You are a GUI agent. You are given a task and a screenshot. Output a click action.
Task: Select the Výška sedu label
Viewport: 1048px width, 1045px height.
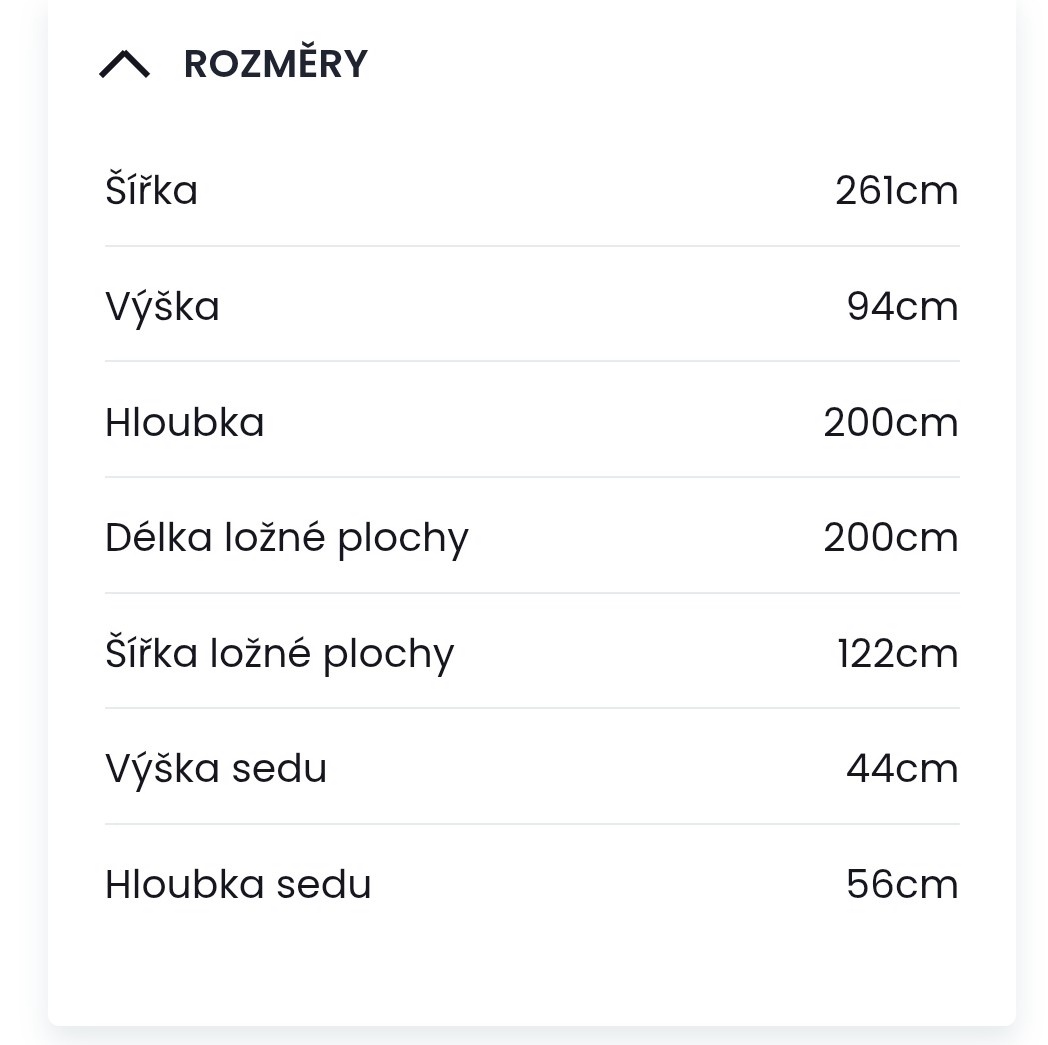[x=216, y=768]
